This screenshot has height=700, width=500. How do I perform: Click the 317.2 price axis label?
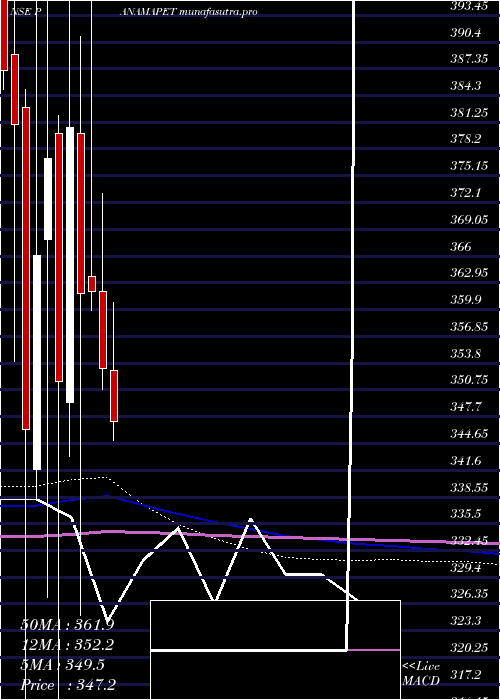pyautogui.click(x=468, y=674)
